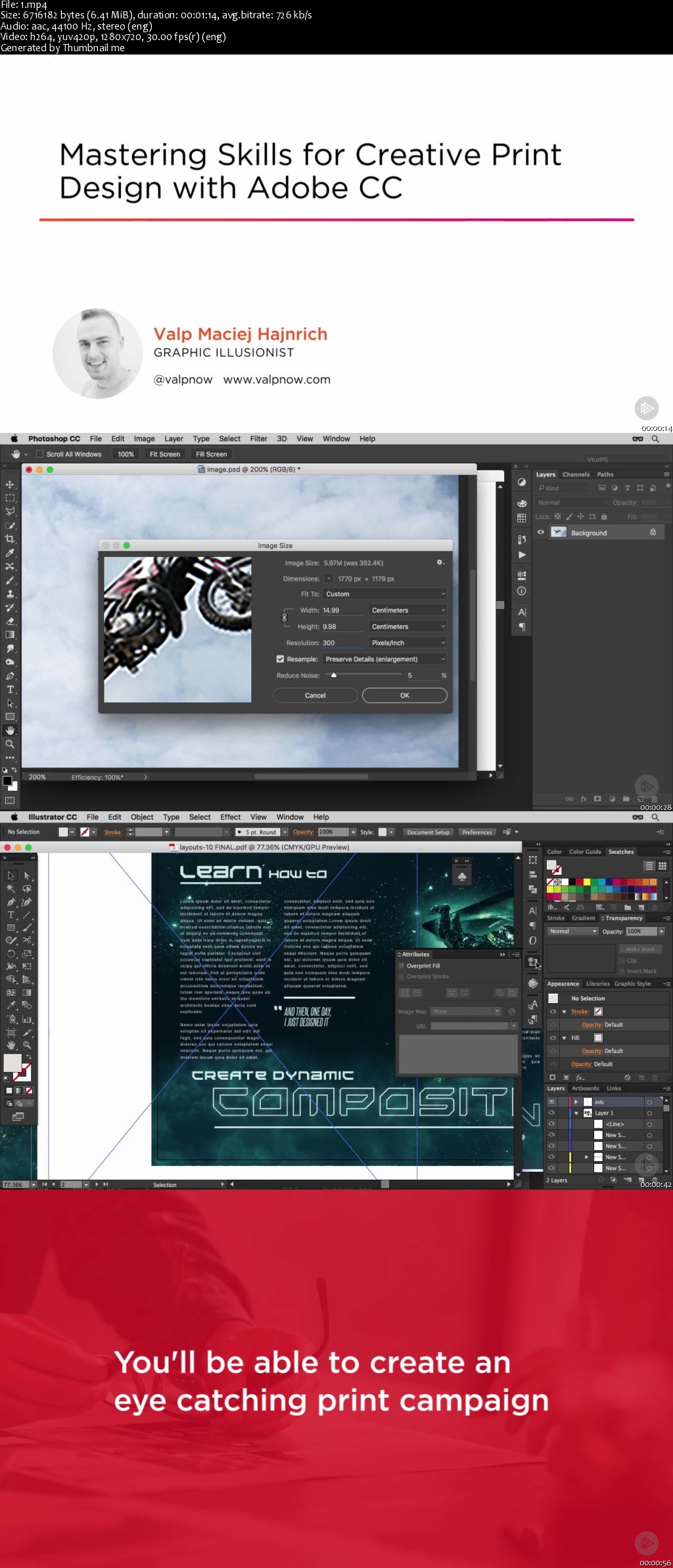Select the Brush tool in Photoshop toolbar
Screen dimensions: 673x1568
point(10,580)
